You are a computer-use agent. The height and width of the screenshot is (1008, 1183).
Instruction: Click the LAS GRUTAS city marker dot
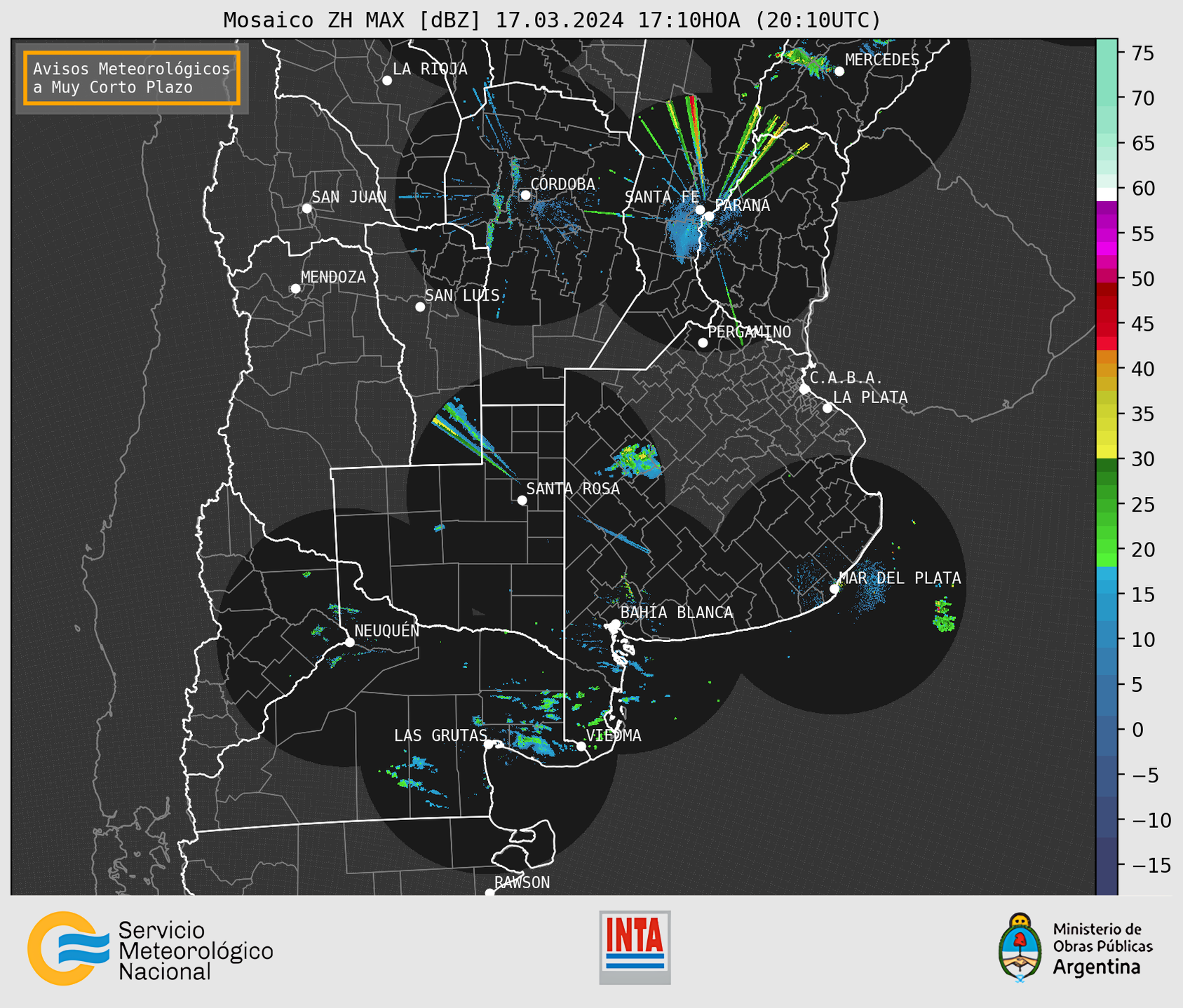(x=489, y=744)
